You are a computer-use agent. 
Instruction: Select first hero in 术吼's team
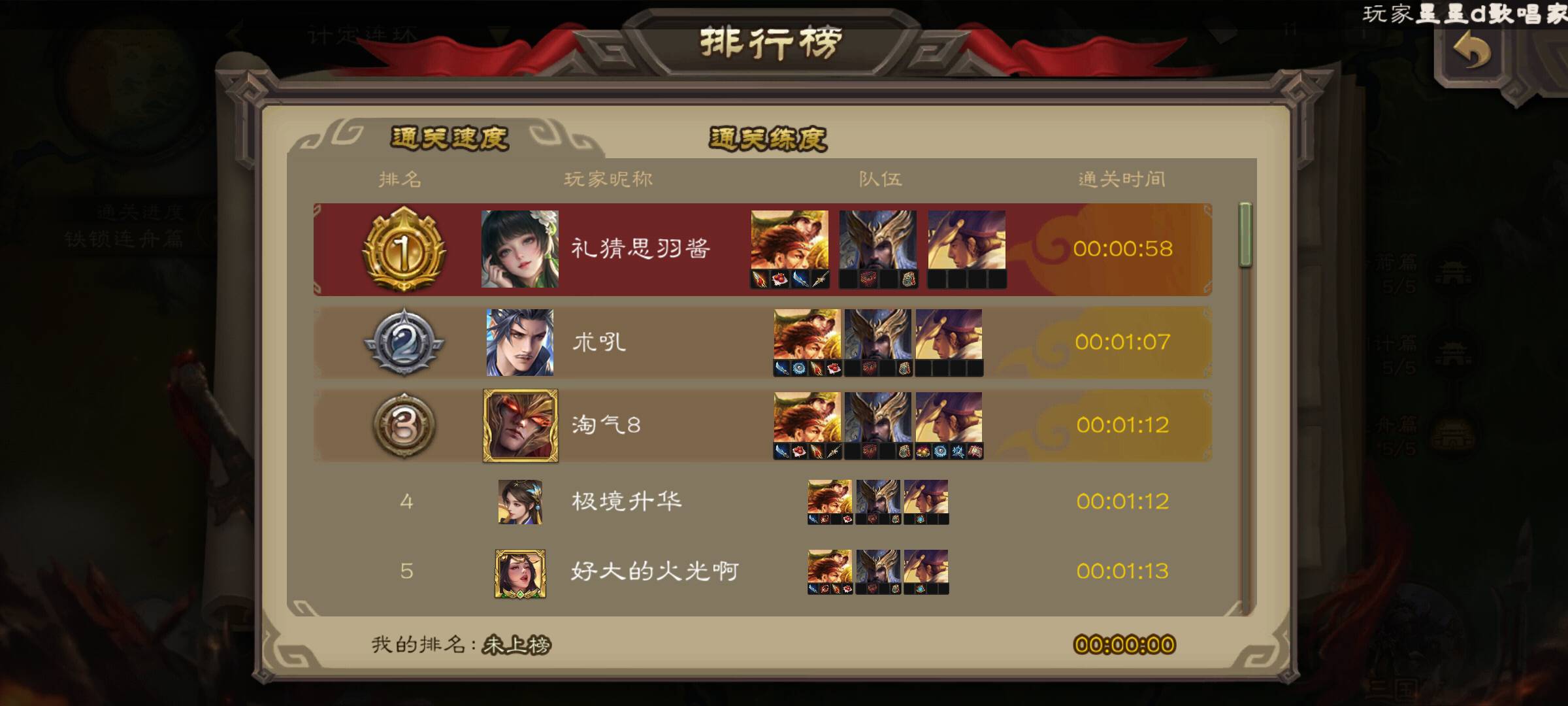808,335
